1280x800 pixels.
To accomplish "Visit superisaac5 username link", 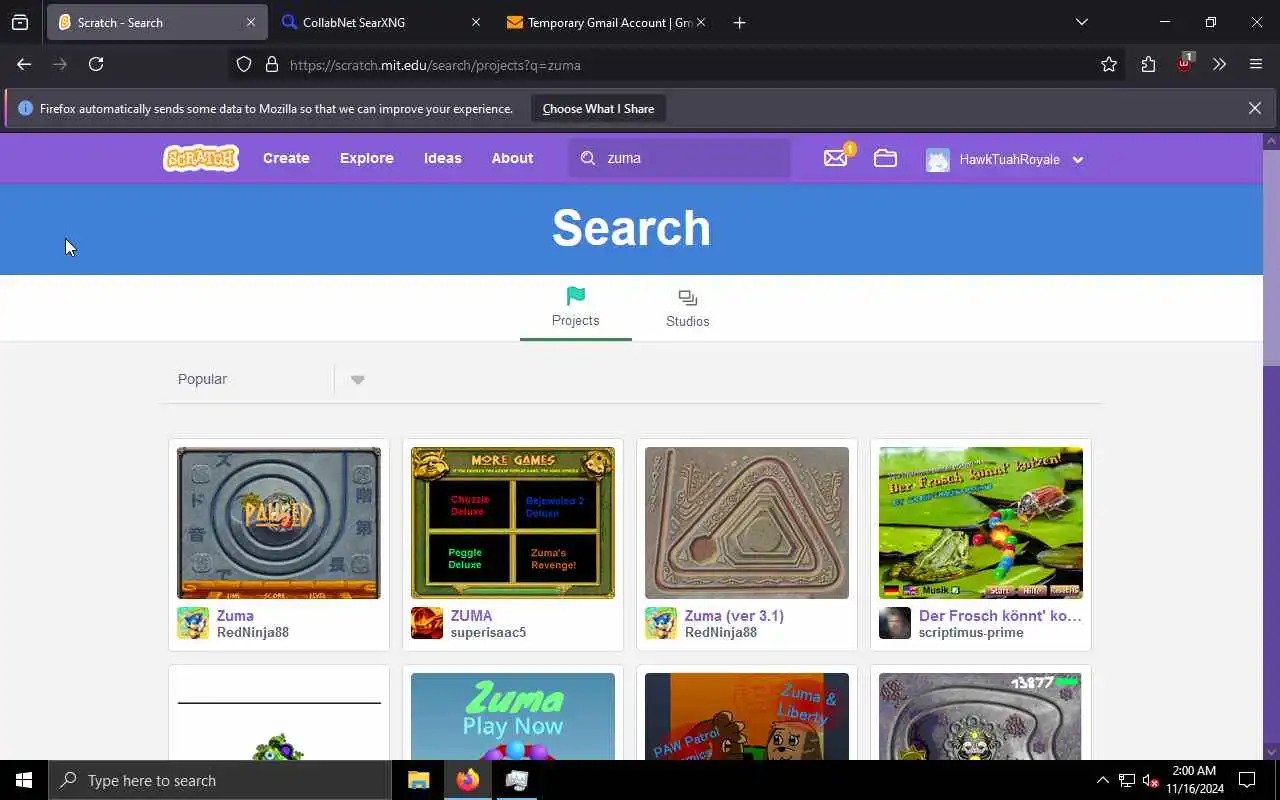I will (488, 632).
